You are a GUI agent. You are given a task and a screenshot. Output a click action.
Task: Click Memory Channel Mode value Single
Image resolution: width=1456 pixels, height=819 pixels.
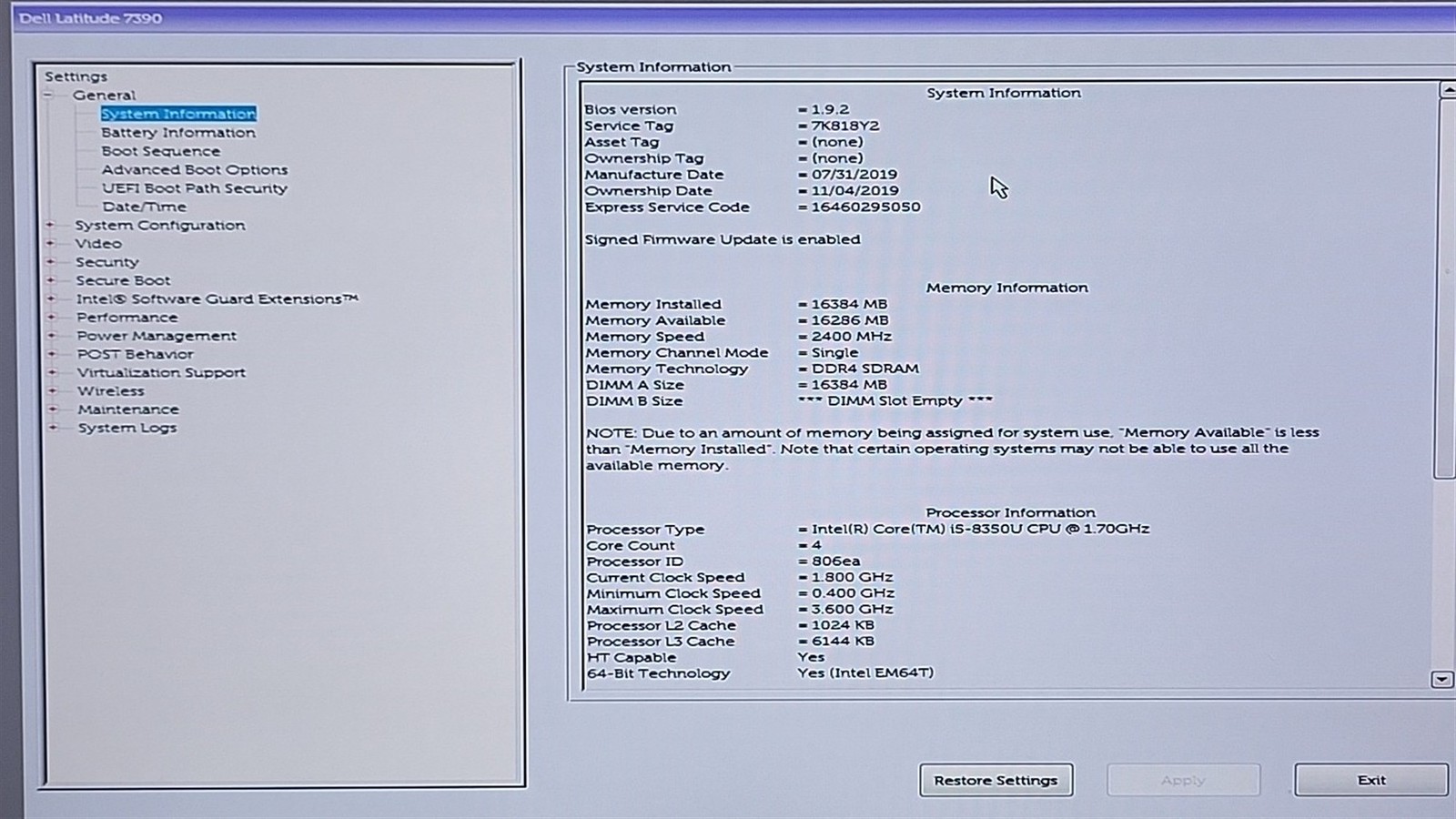pyautogui.click(x=834, y=352)
